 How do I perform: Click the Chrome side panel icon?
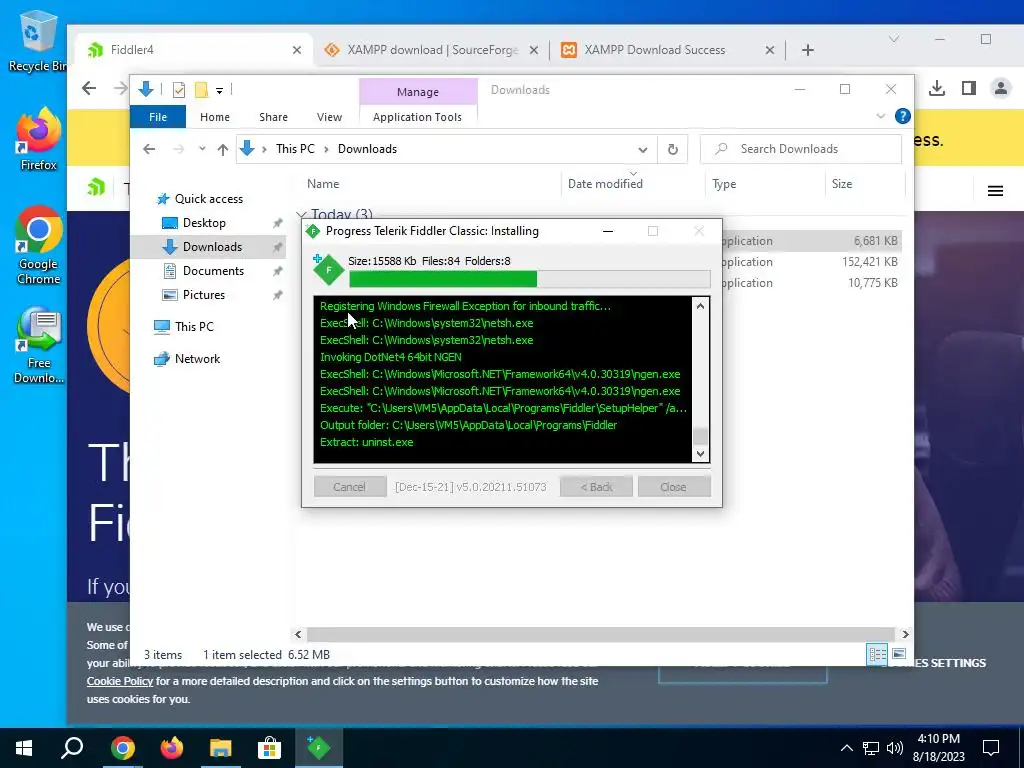[968, 88]
